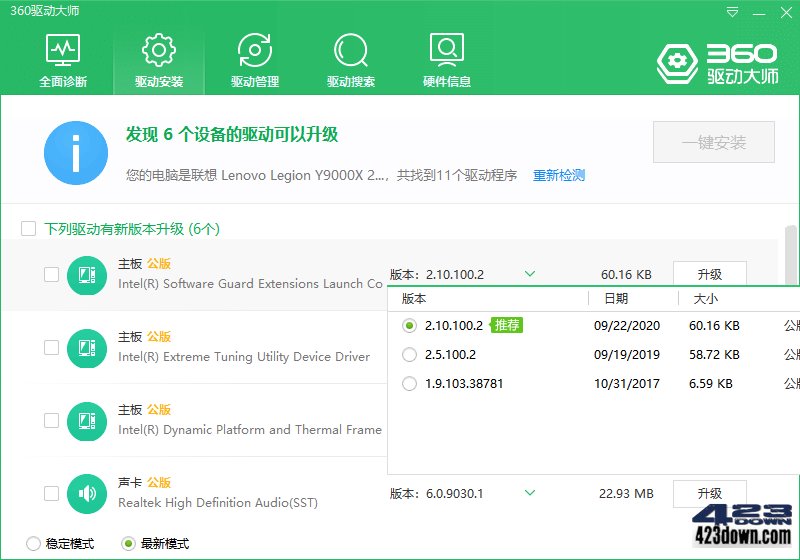
Task: Open the 全面诊断 diagnosis icon
Action: pyautogui.click(x=63, y=50)
